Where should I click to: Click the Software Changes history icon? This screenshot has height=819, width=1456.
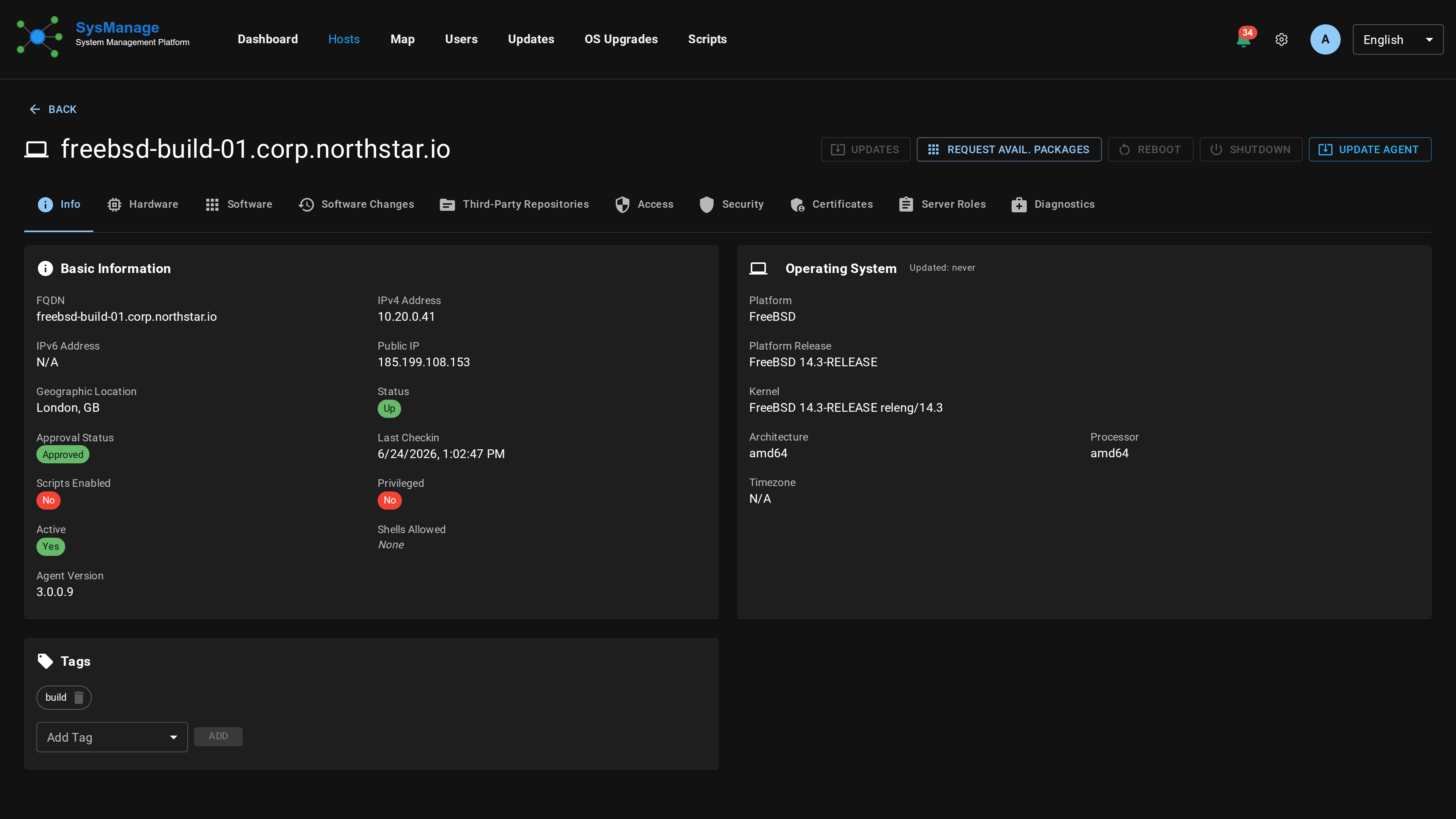[x=306, y=205]
